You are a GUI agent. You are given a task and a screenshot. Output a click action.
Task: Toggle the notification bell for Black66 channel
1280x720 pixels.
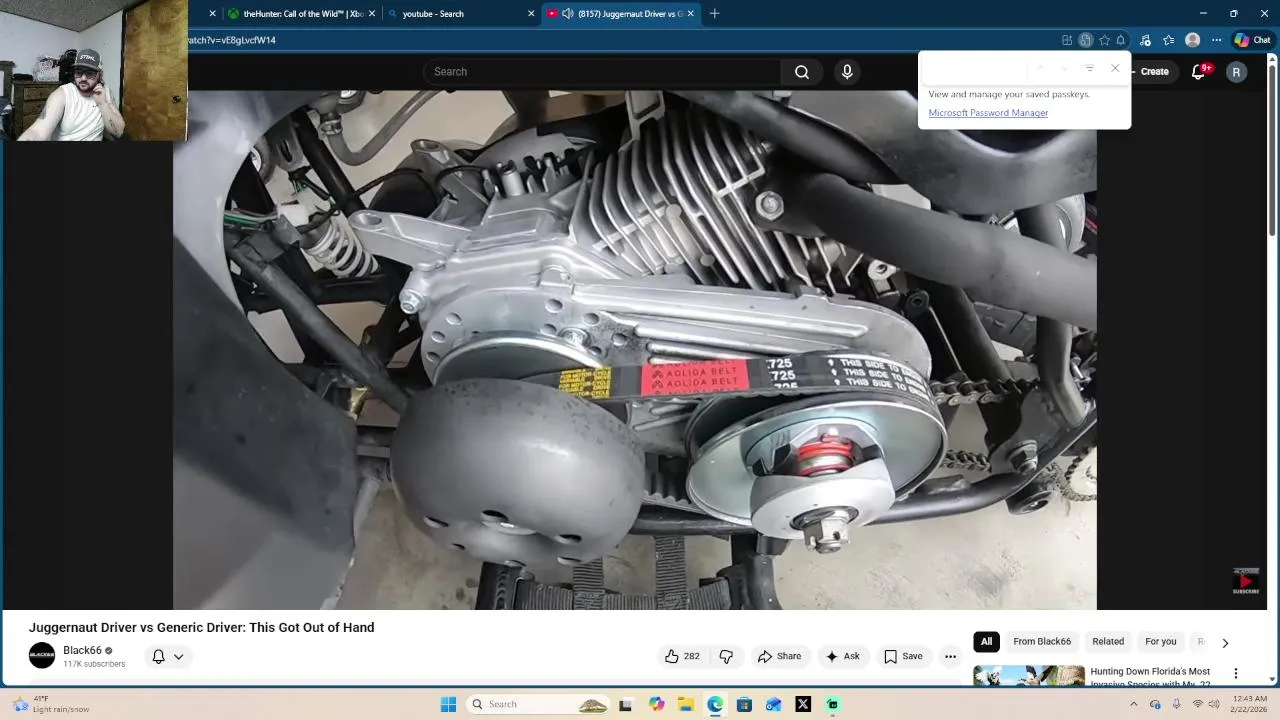click(x=158, y=656)
